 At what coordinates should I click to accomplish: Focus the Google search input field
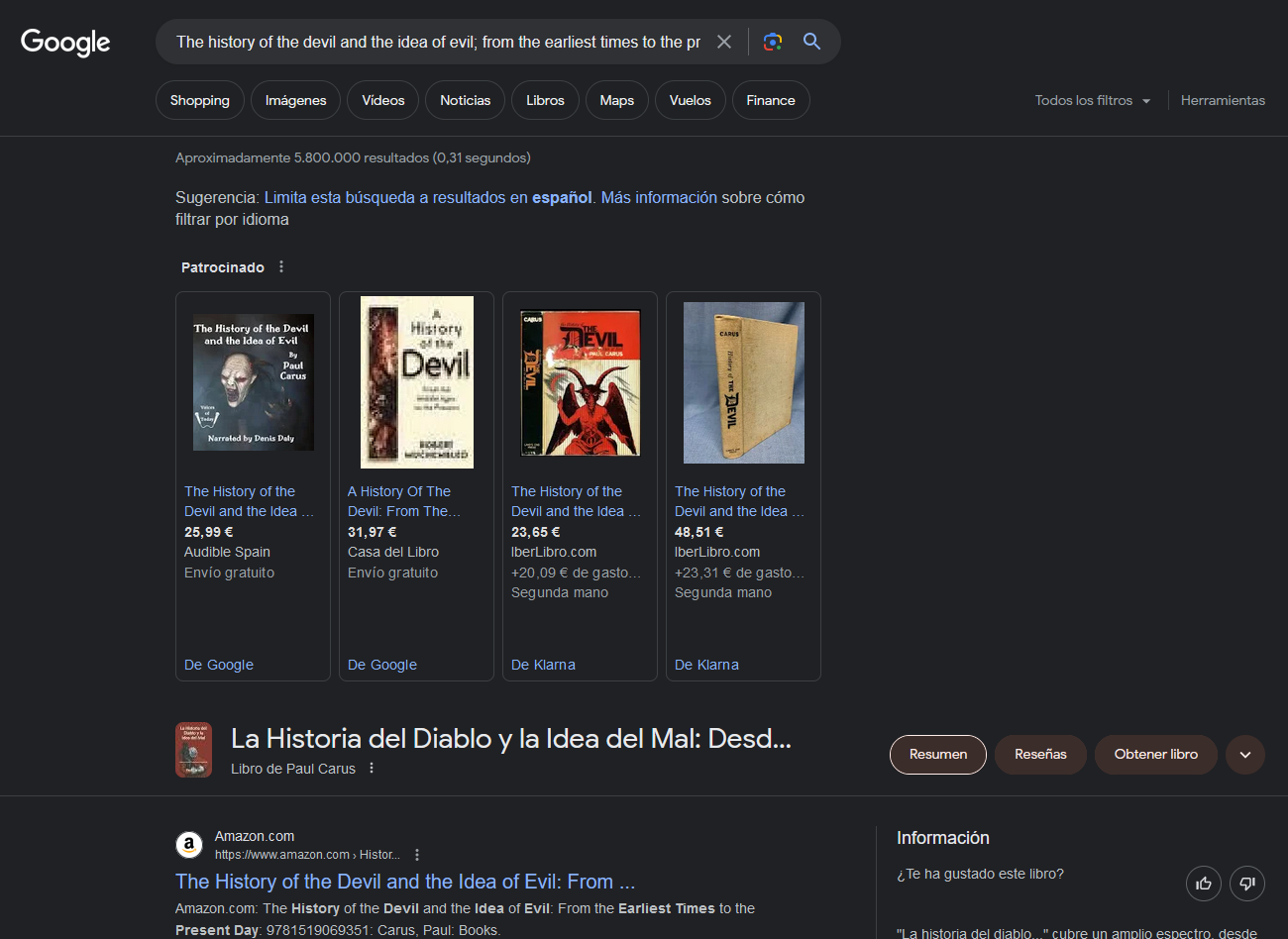tap(438, 42)
